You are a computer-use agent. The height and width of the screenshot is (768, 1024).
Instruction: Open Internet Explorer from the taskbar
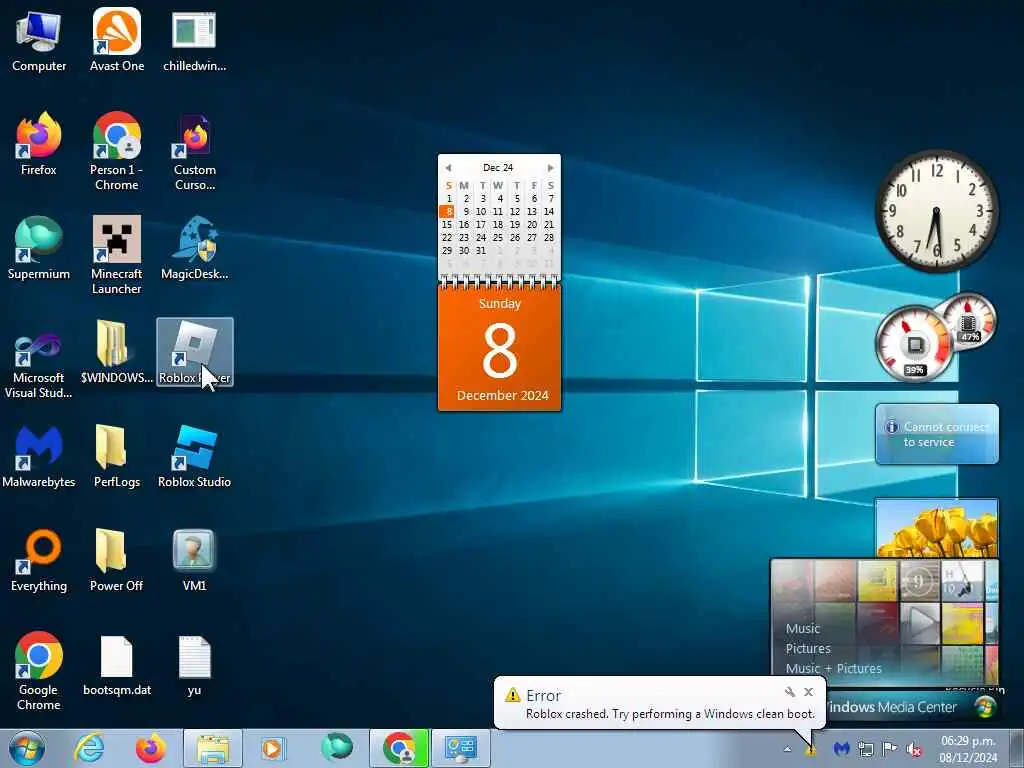[x=89, y=748]
